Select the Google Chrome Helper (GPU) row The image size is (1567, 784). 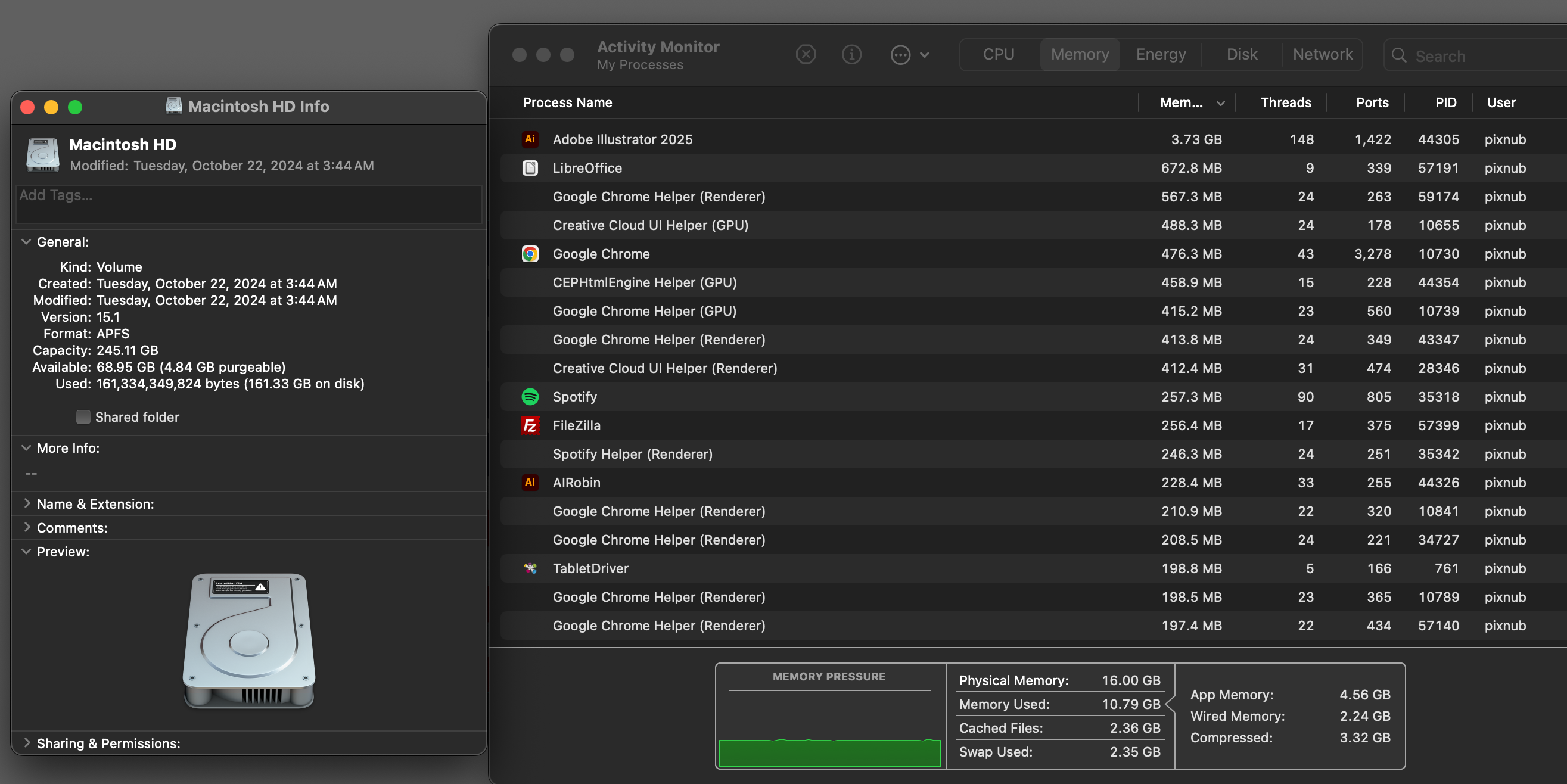coord(1034,311)
